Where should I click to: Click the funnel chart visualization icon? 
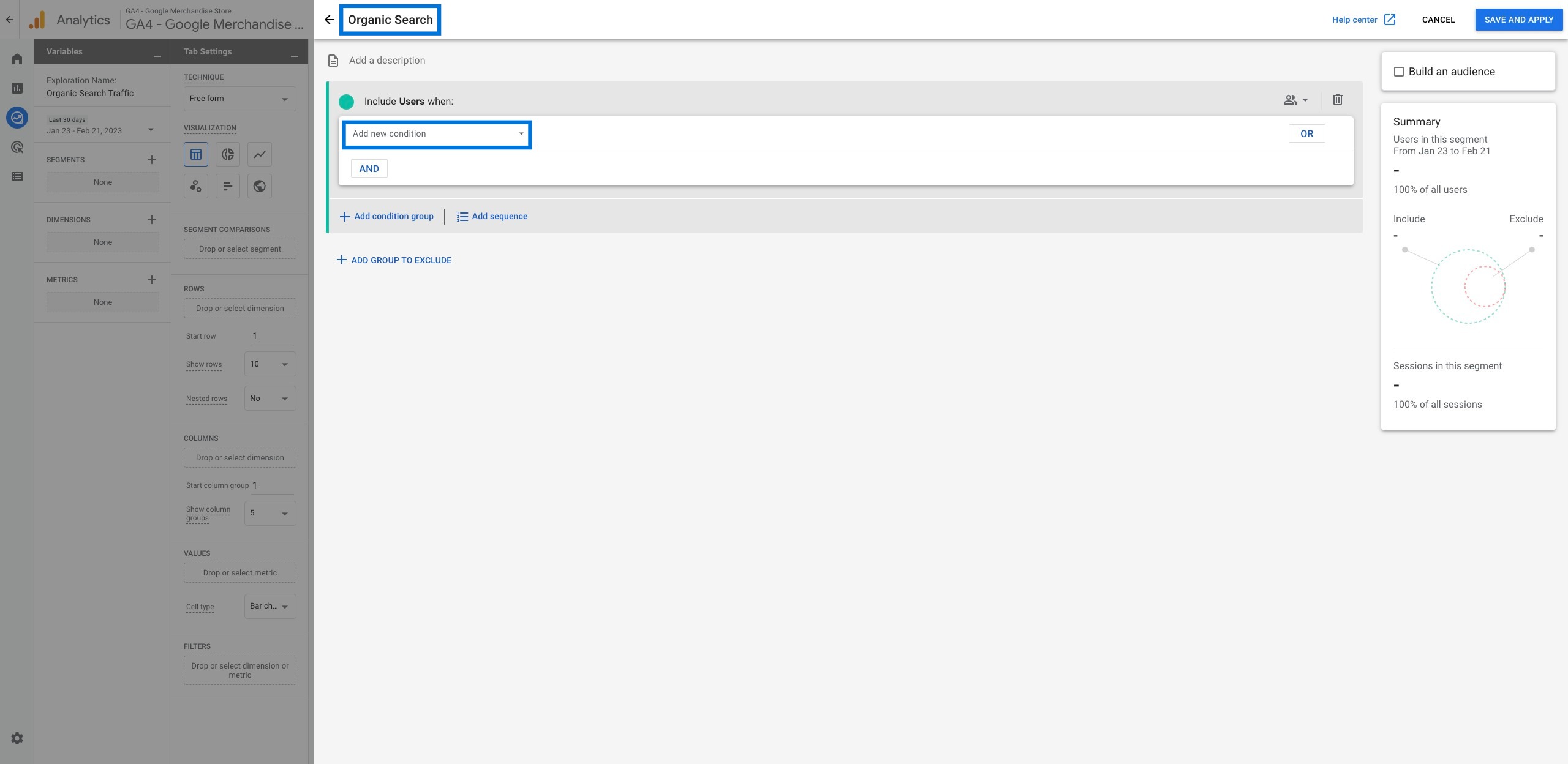coord(227,185)
